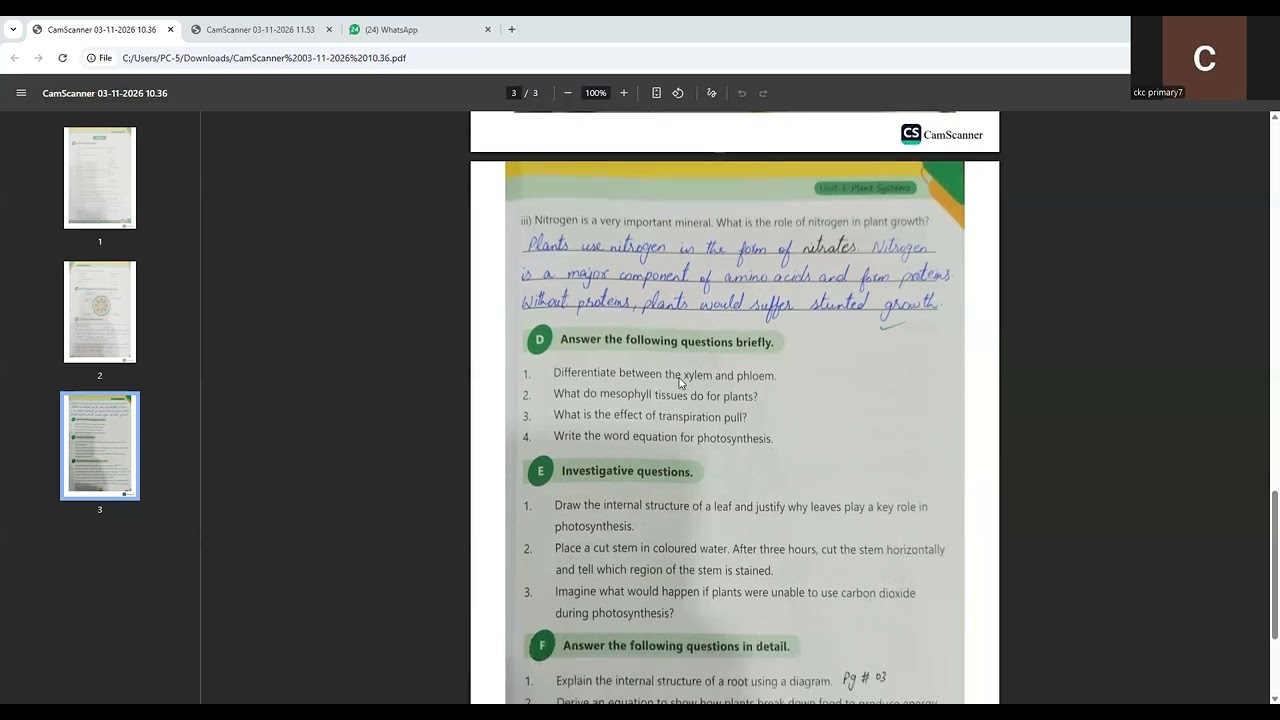This screenshot has height=720, width=1280.
Task: Zoom out the PDF
Action: point(568,93)
